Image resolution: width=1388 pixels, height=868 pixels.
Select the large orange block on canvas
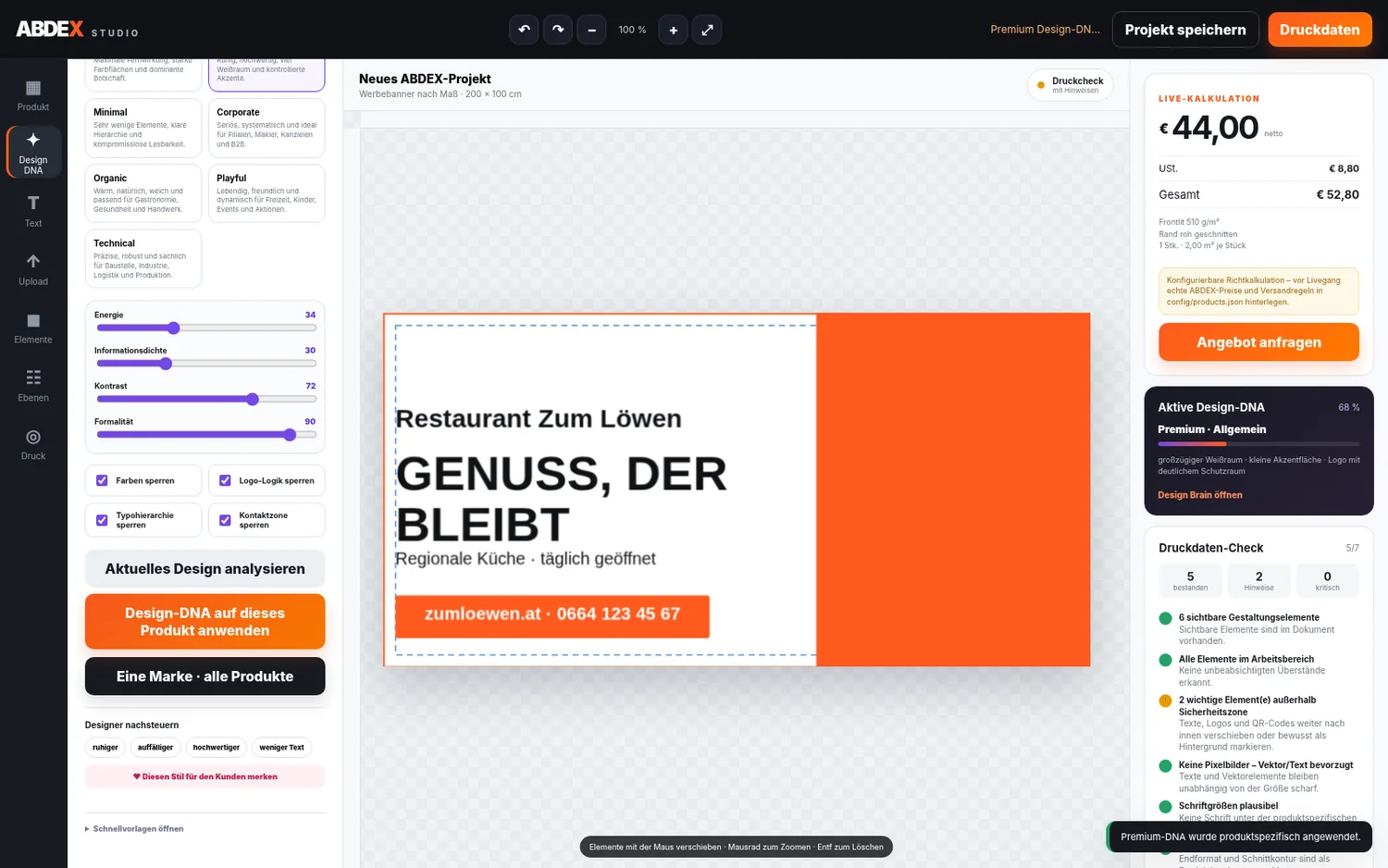pos(953,490)
